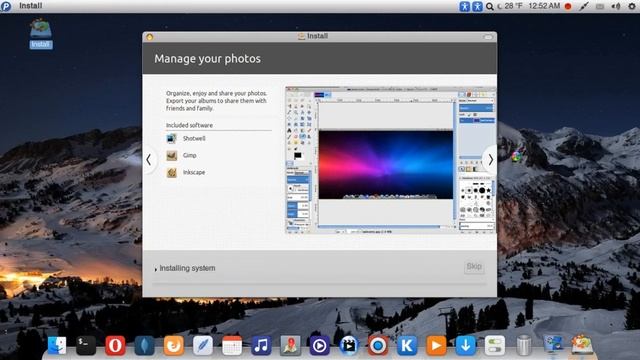Open the Calendar app in dock
The image size is (640, 360).
(x=232, y=345)
